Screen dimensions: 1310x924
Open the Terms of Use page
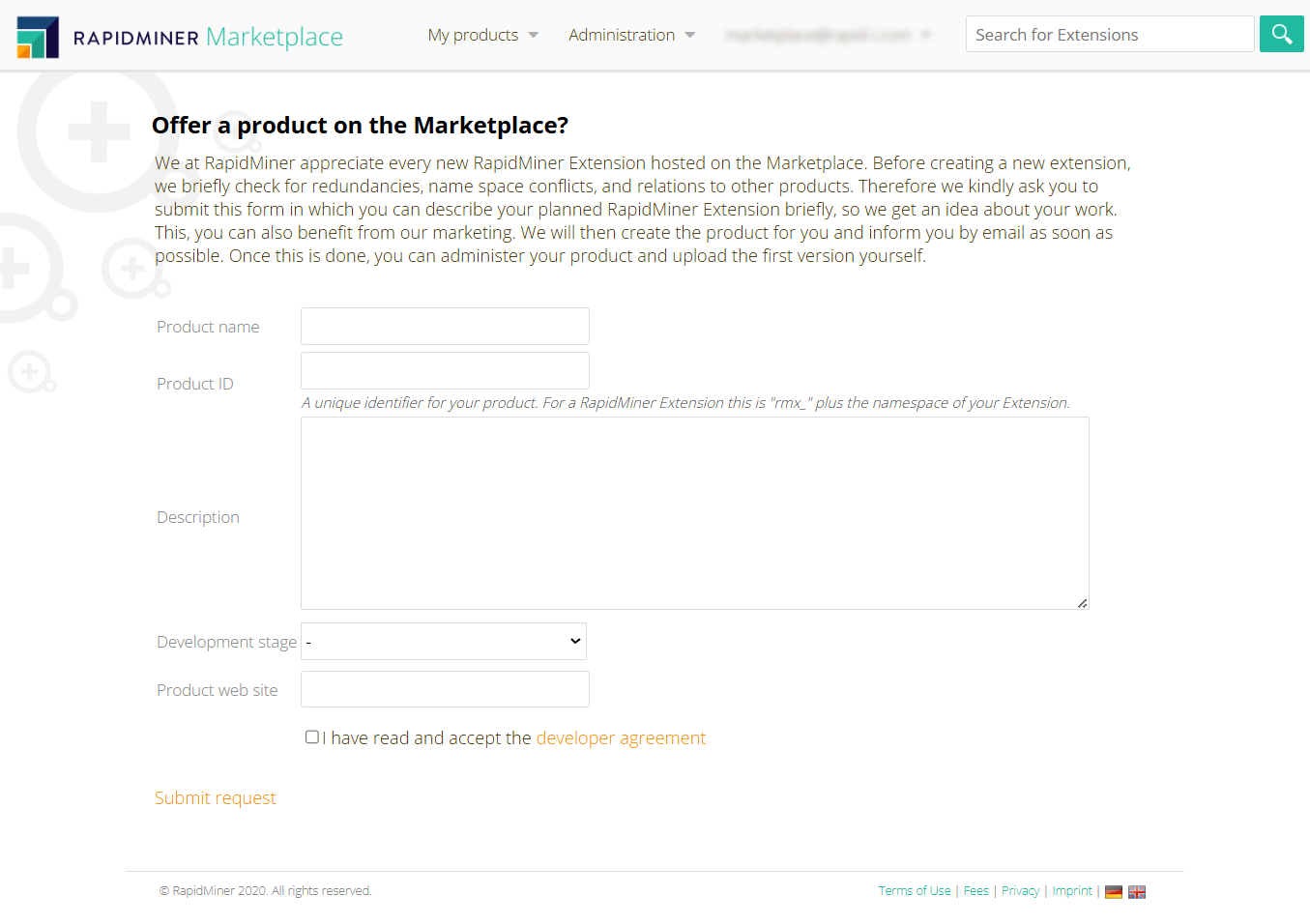pos(914,890)
